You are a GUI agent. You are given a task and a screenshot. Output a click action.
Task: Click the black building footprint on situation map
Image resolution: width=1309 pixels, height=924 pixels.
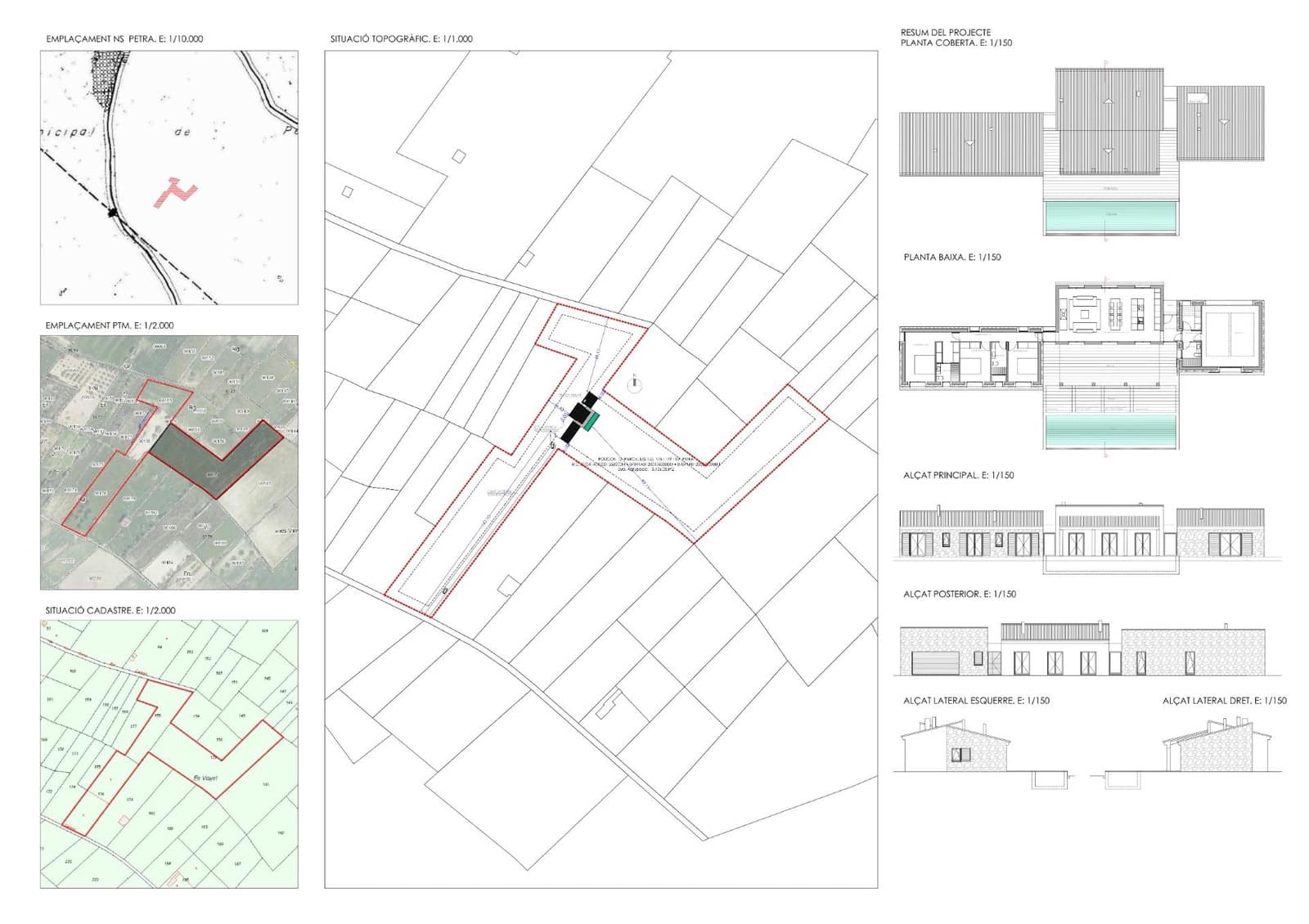click(578, 415)
